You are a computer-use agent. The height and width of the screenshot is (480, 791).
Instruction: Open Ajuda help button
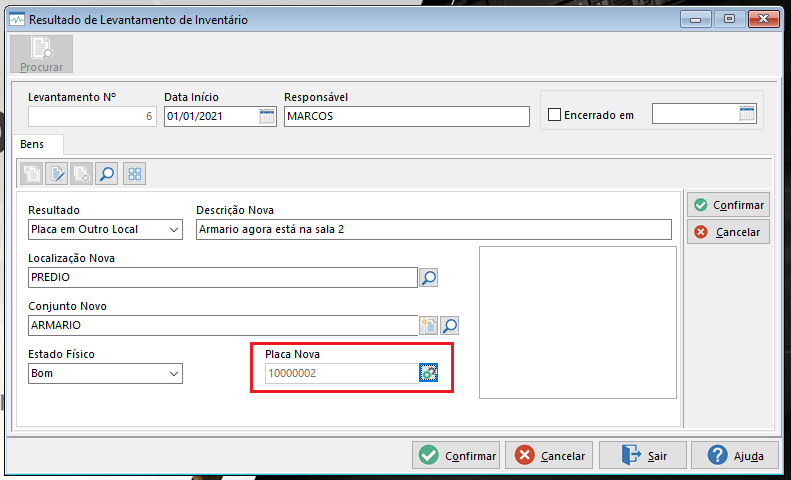pyautogui.click(x=734, y=456)
